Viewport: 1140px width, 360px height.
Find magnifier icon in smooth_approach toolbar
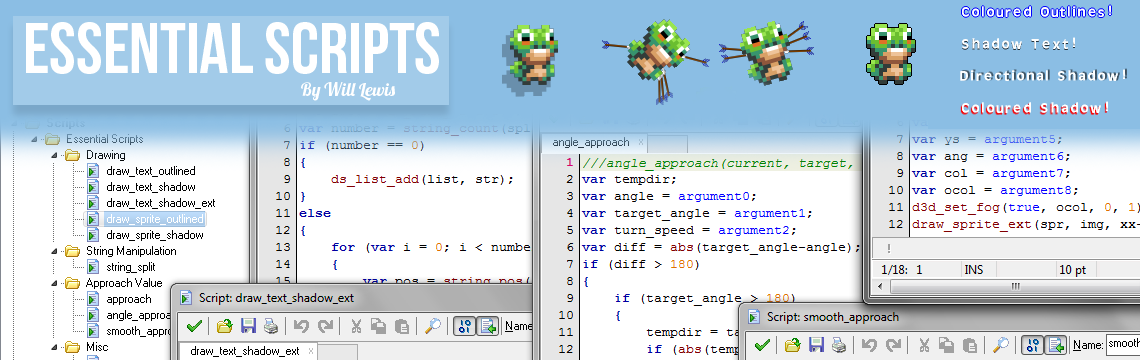pos(1000,344)
